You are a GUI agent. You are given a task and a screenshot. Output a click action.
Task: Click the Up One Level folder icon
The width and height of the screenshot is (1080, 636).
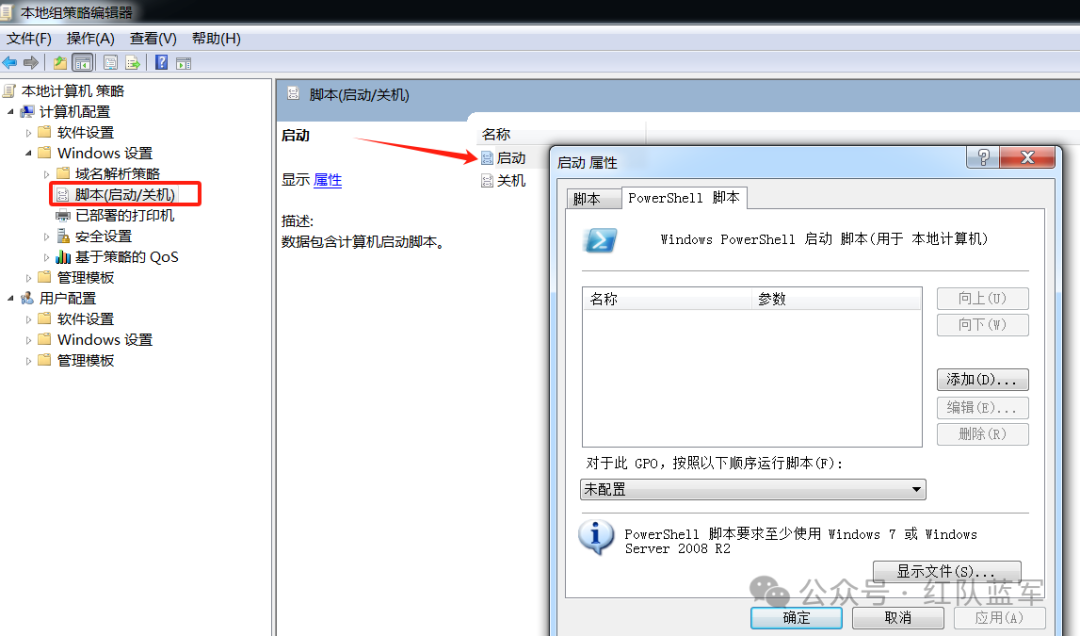(61, 63)
